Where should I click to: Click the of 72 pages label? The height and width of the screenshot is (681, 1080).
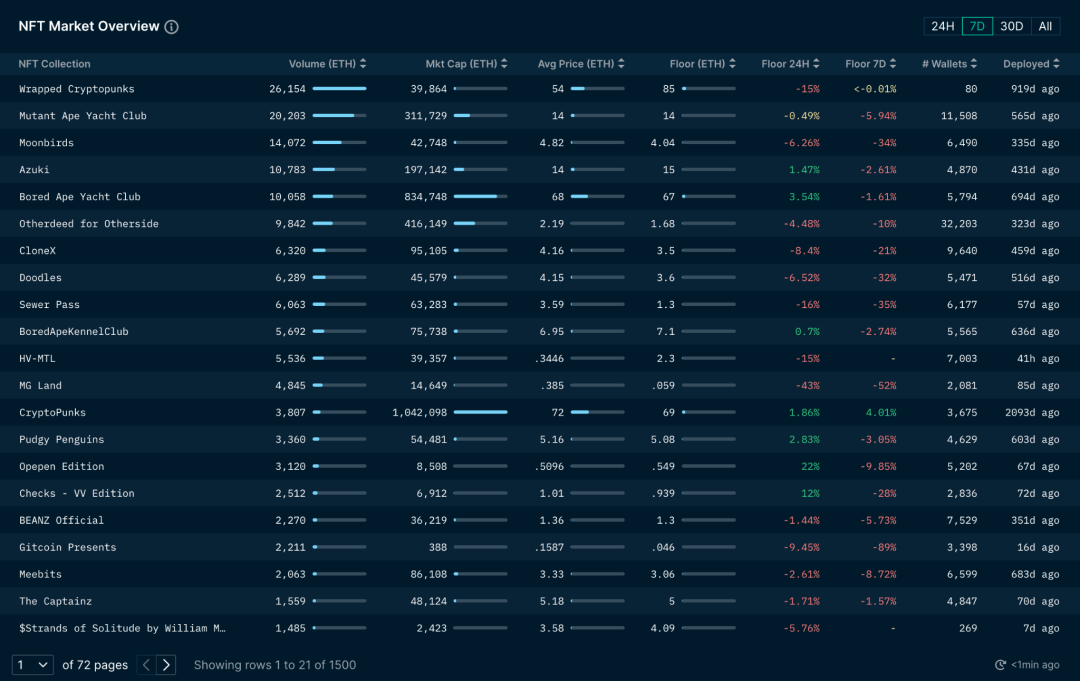tap(95, 664)
